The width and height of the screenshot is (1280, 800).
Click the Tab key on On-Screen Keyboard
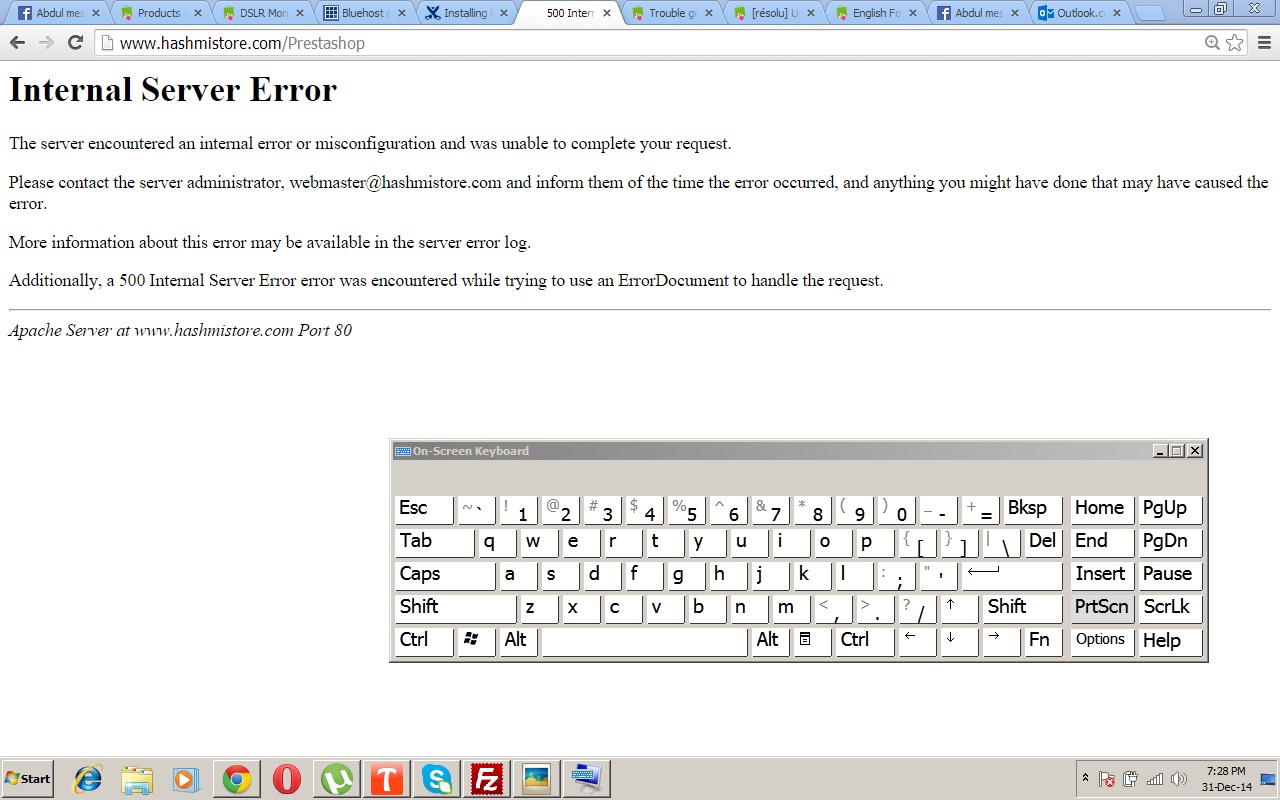pyautogui.click(x=434, y=542)
